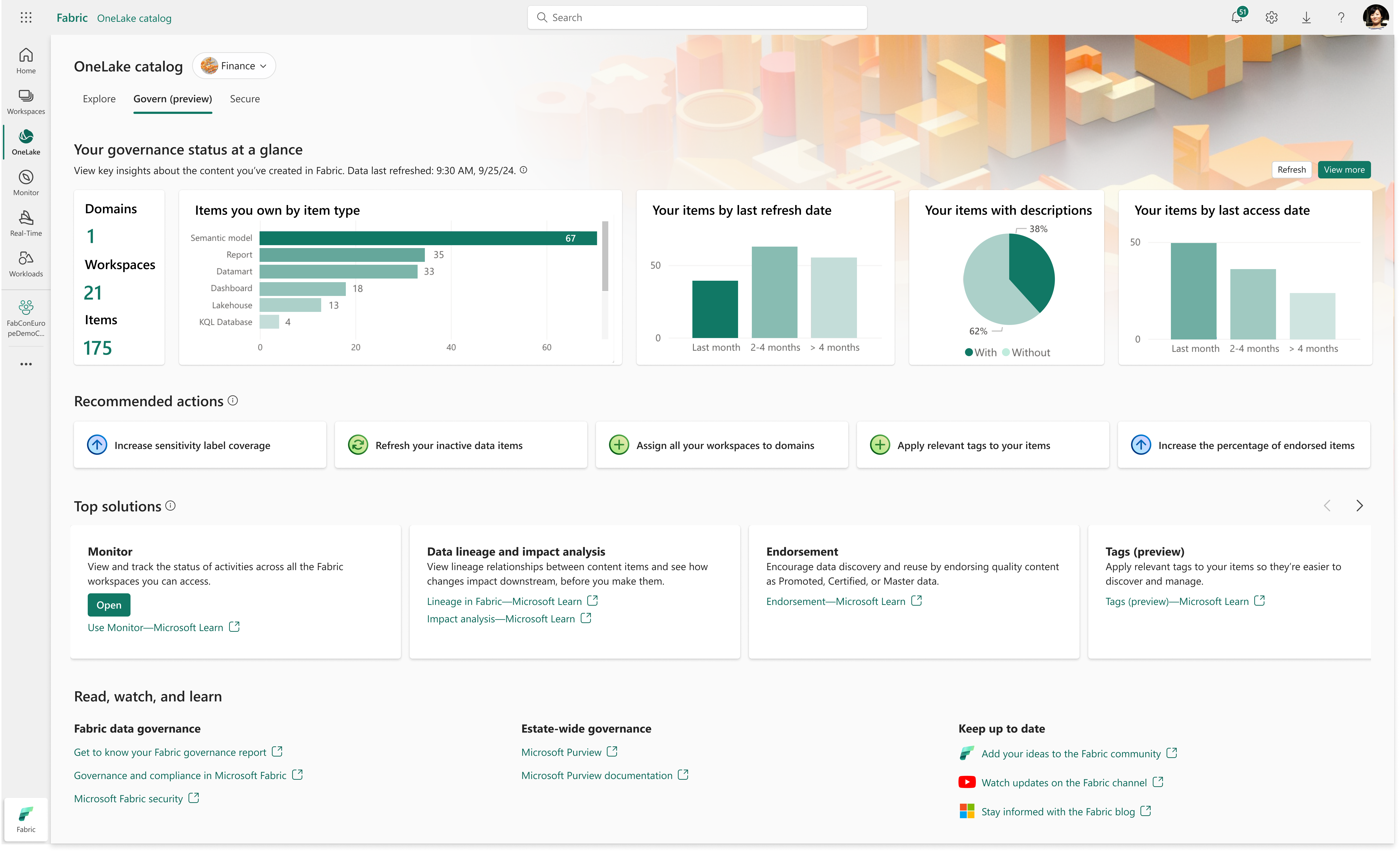Open the Finance domain dropdown
This screenshot has height=853, width=1400.
pos(234,66)
